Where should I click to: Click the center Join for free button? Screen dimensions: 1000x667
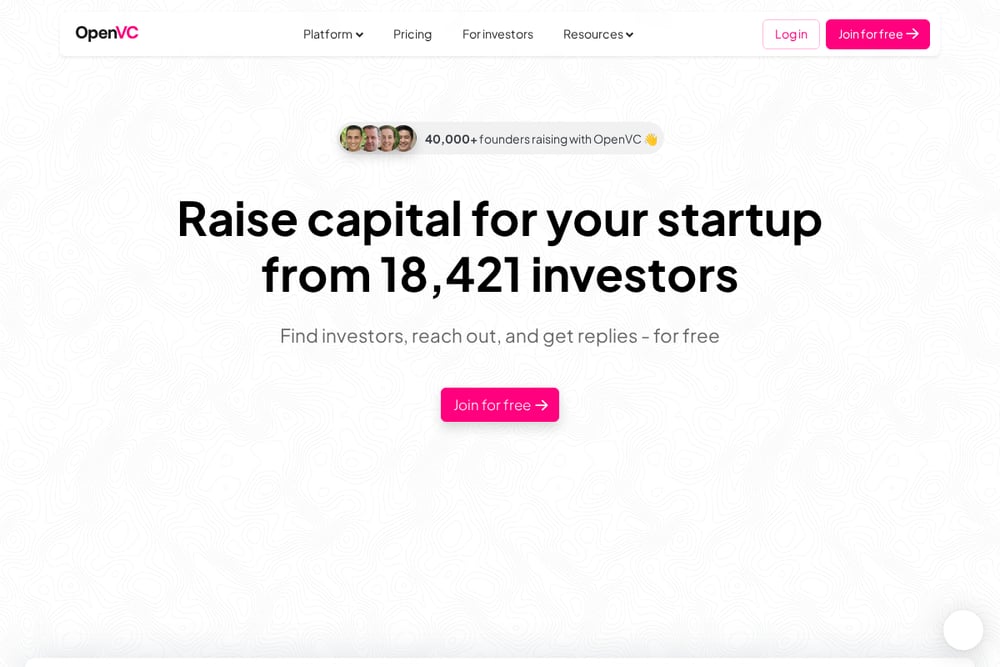pos(499,405)
